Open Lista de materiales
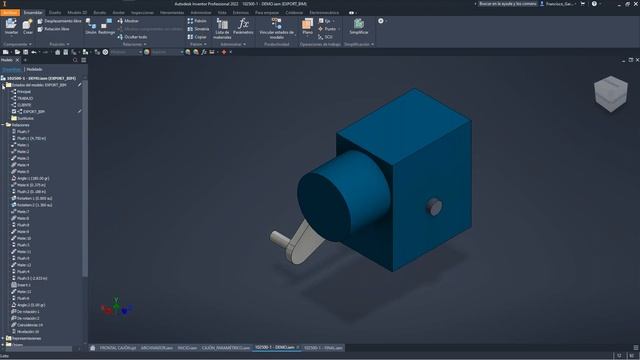Screen dimensions: 640x360 (222, 29)
